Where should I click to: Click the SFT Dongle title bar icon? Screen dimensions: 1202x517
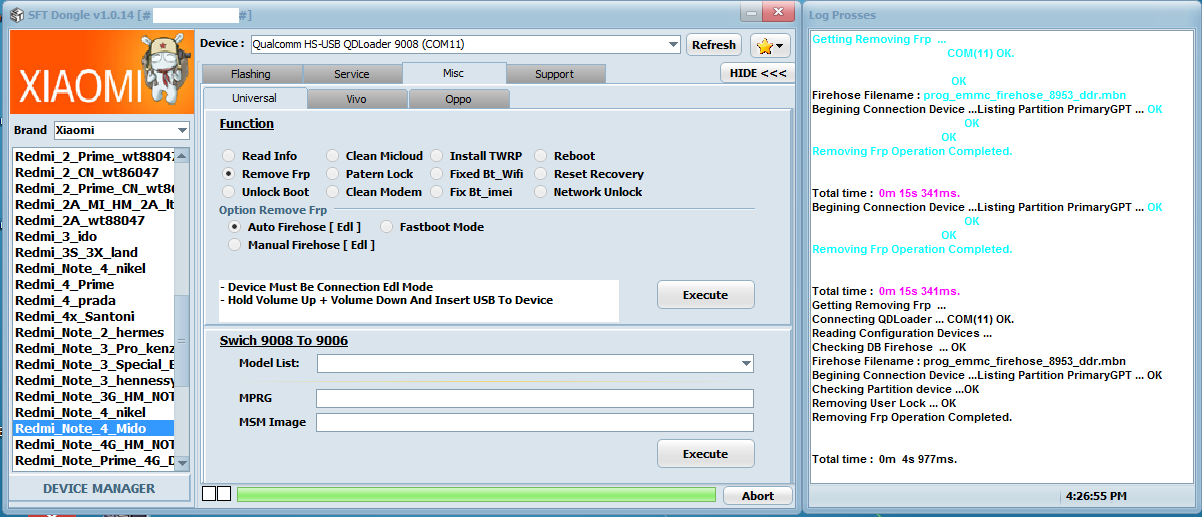(17, 14)
